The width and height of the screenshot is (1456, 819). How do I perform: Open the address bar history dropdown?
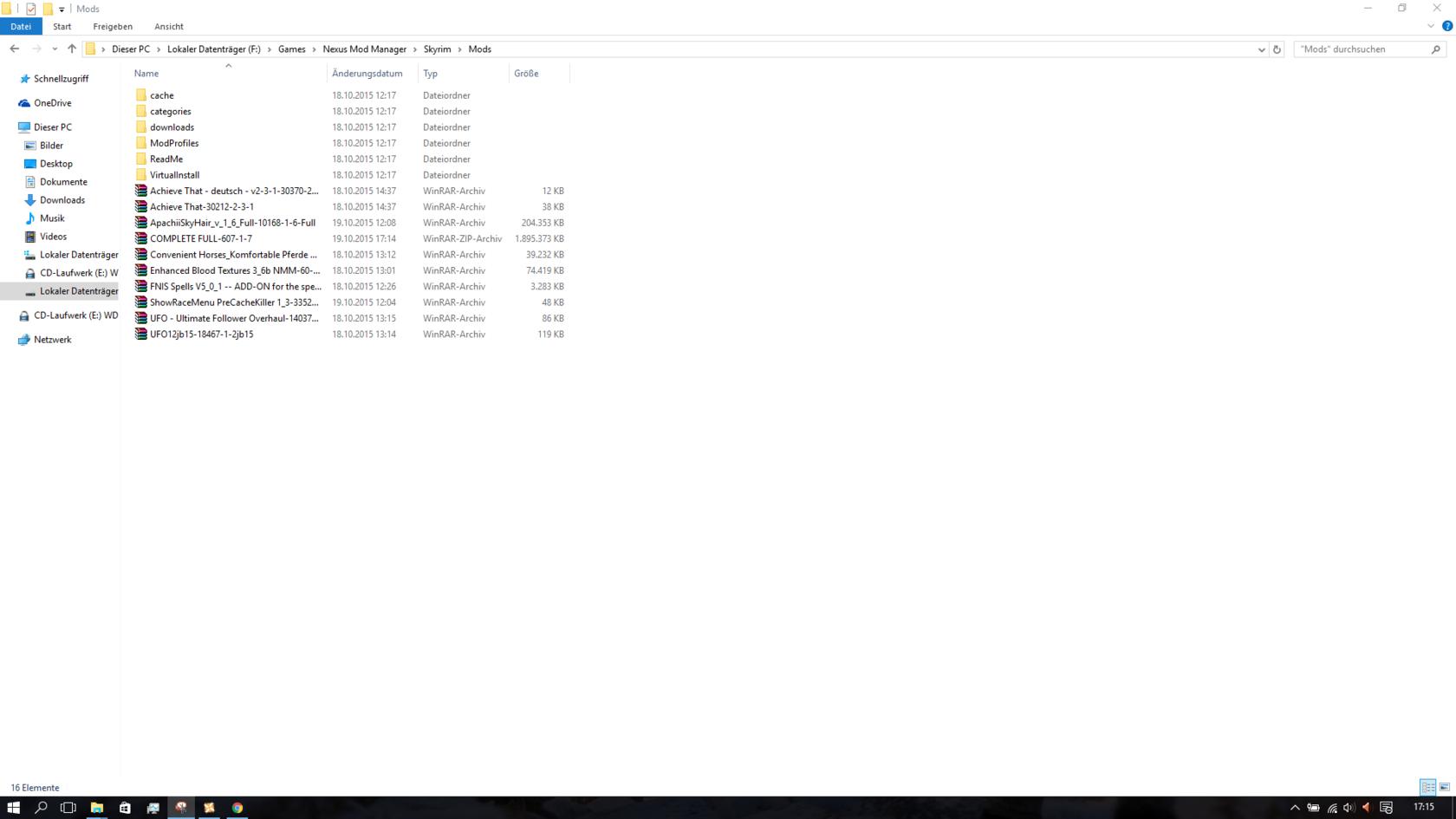(x=1261, y=49)
